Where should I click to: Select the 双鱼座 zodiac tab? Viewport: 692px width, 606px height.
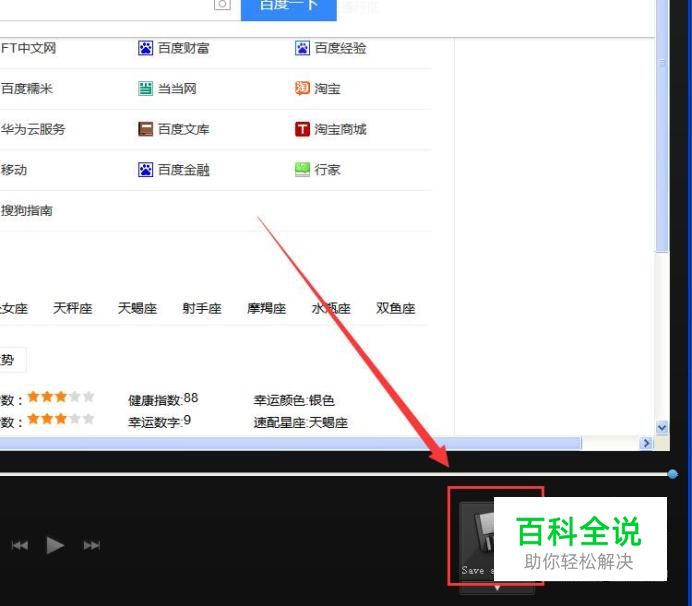click(395, 308)
